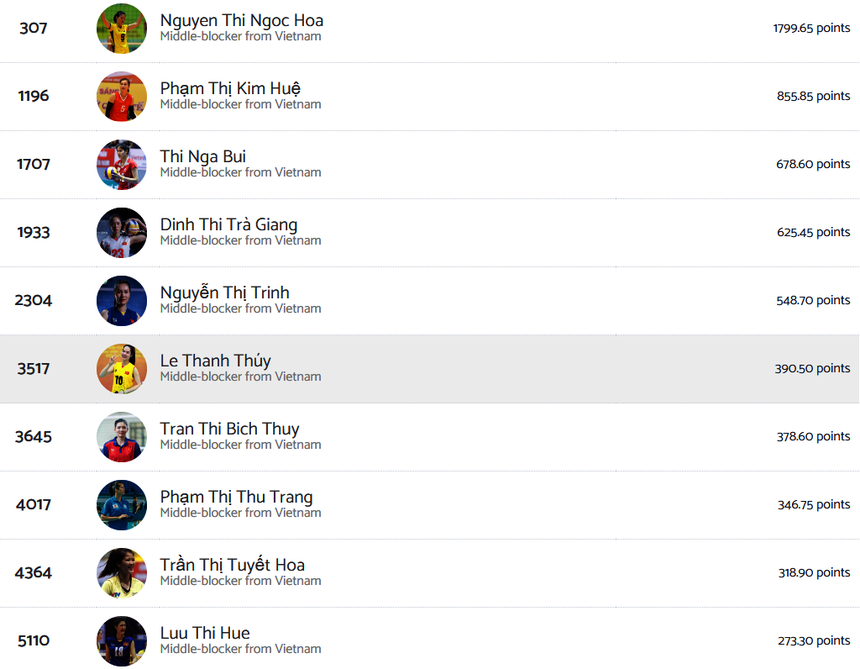
Task: Click rank number 3645 in the list
Action: point(33,436)
